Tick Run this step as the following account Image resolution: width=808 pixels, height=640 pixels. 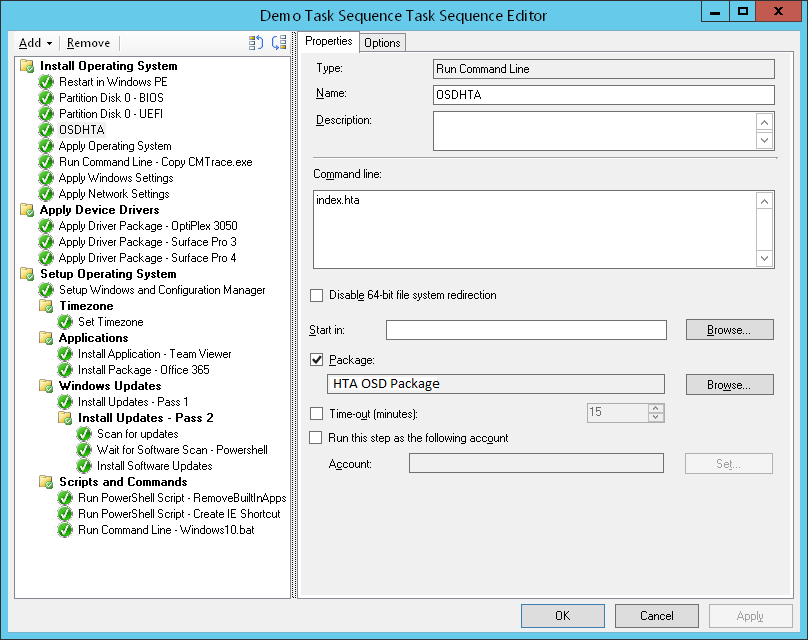[317, 438]
